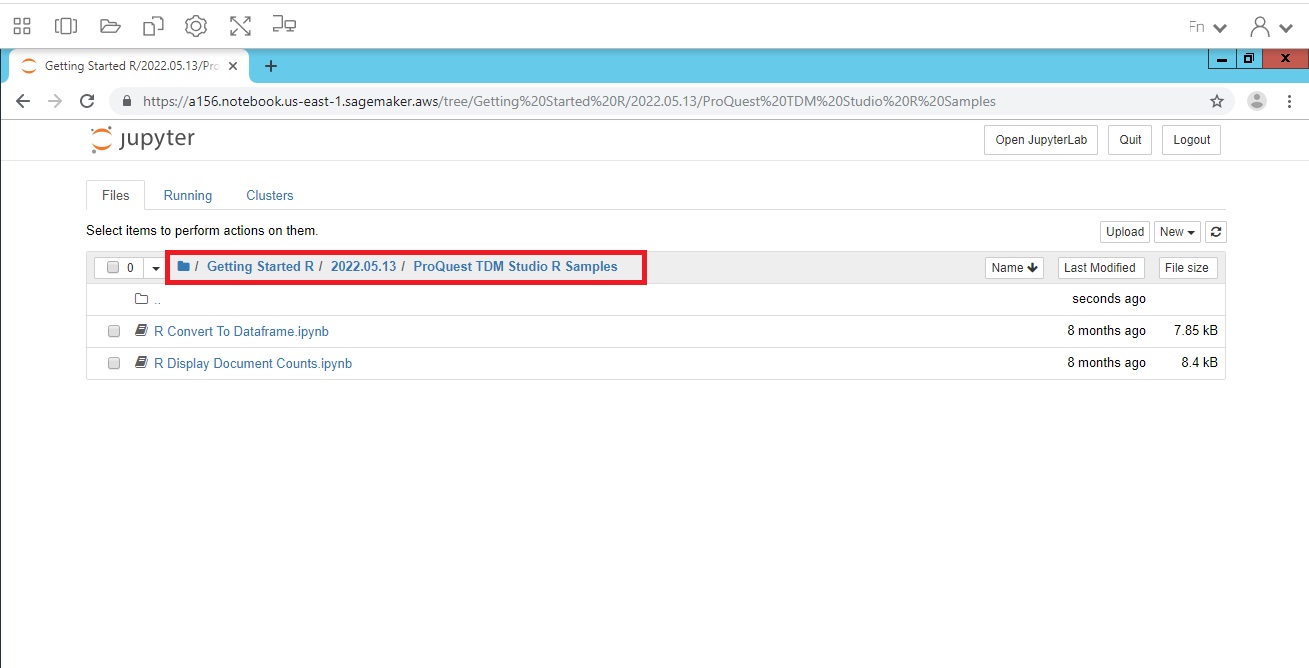Open the user account menu icon
Image resolution: width=1309 pixels, height=668 pixels.
pyautogui.click(x=1270, y=27)
